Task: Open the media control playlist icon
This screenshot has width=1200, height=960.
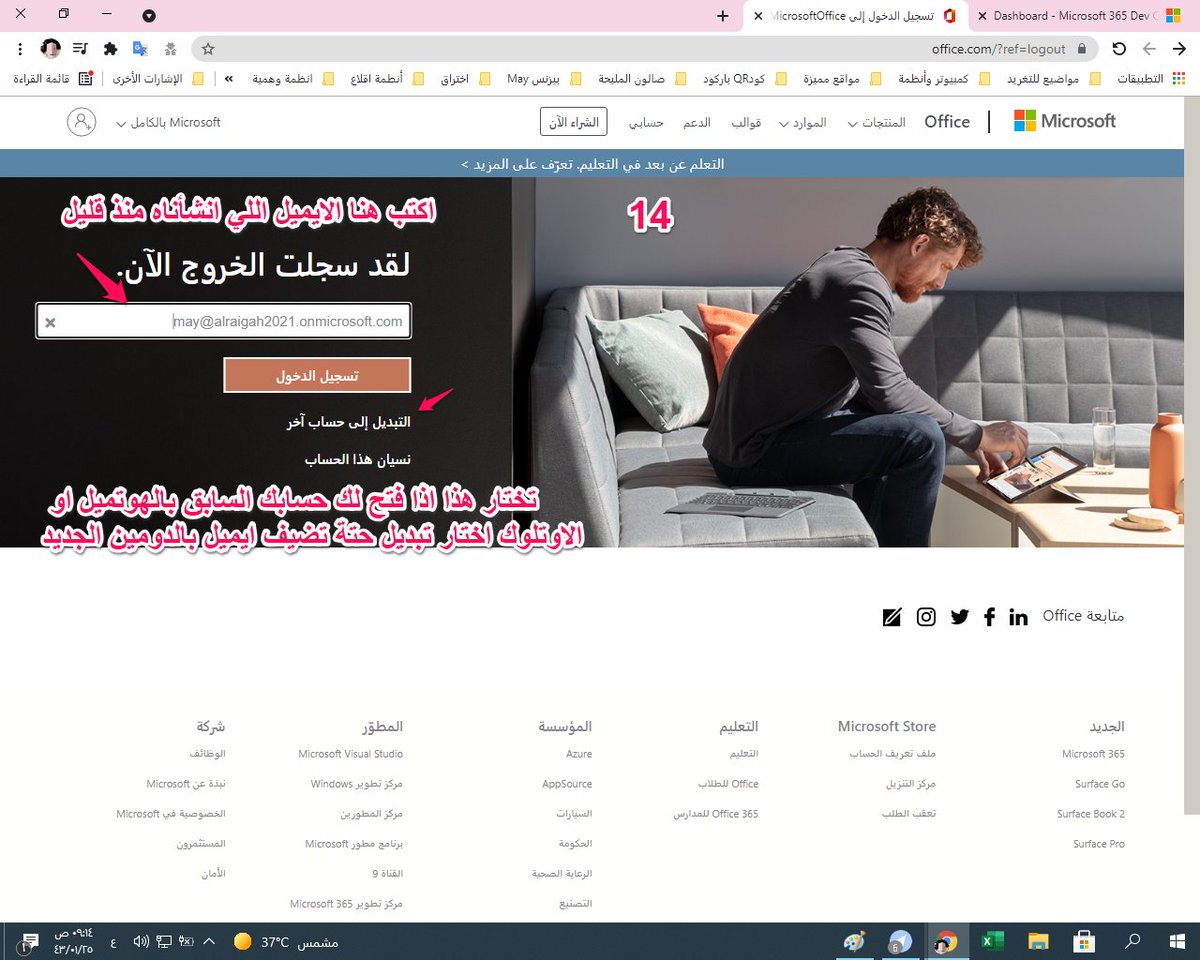Action: [x=81, y=48]
